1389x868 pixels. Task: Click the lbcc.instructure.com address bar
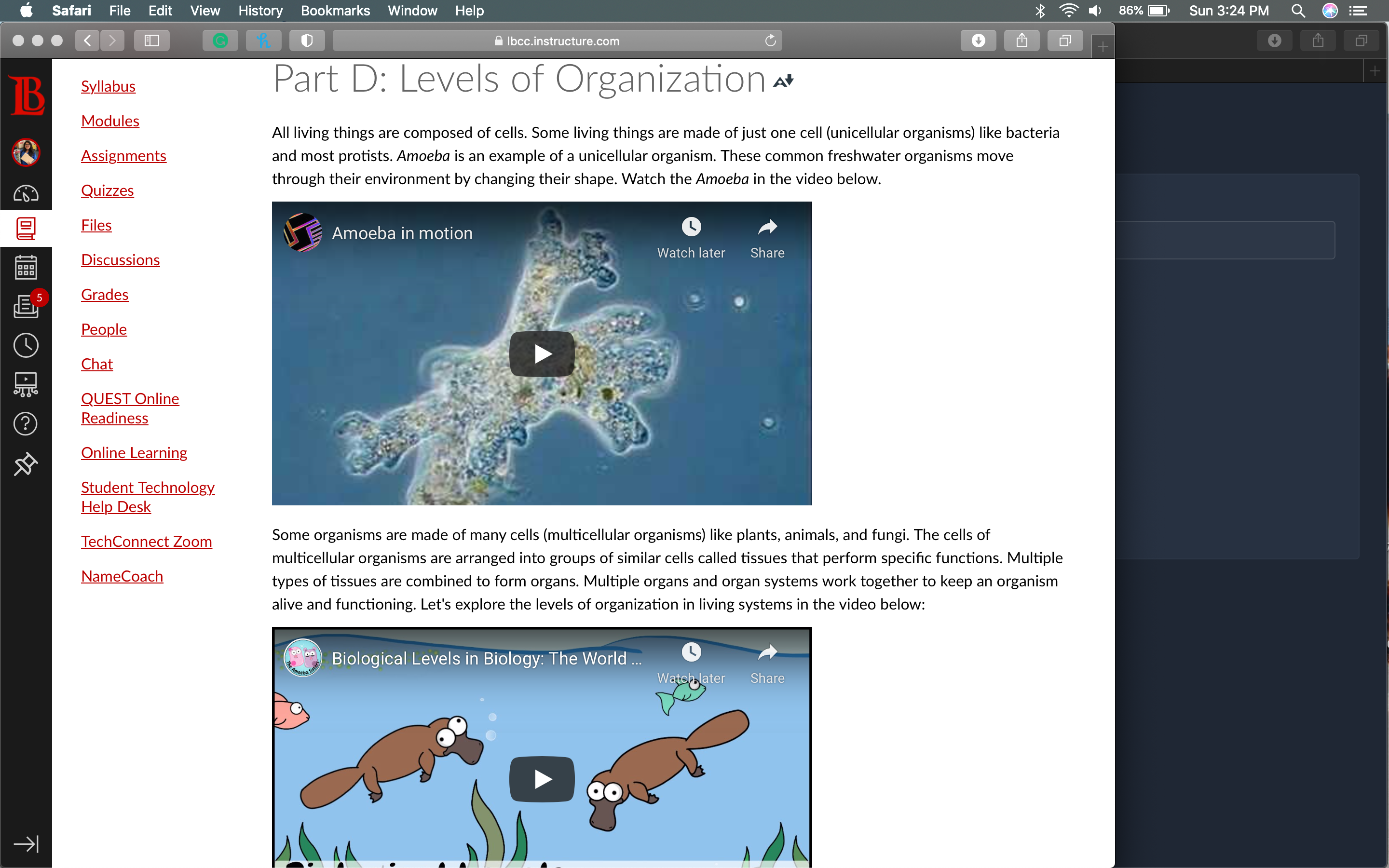coord(558,41)
